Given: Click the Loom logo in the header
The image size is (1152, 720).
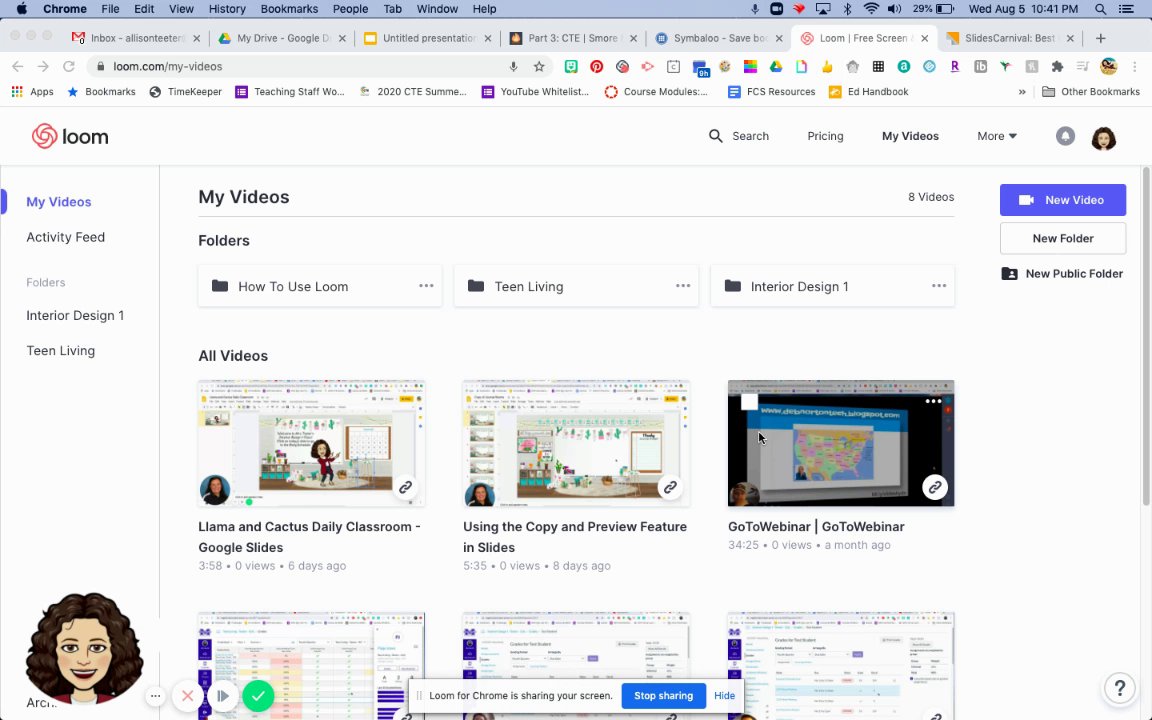Looking at the screenshot, I should 70,136.
